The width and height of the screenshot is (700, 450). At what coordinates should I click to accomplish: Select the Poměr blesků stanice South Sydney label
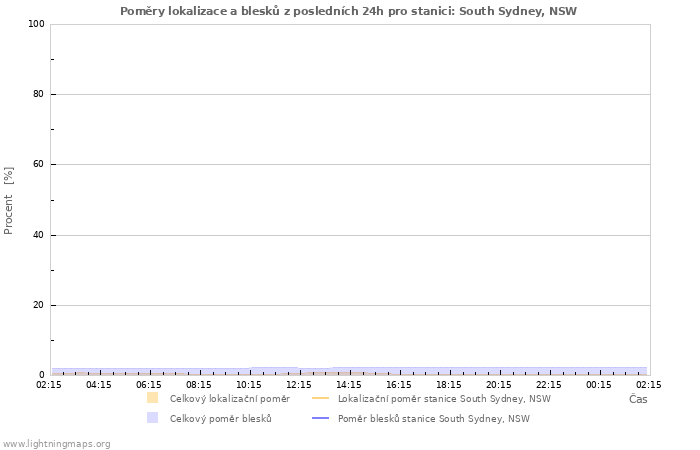pos(433,418)
